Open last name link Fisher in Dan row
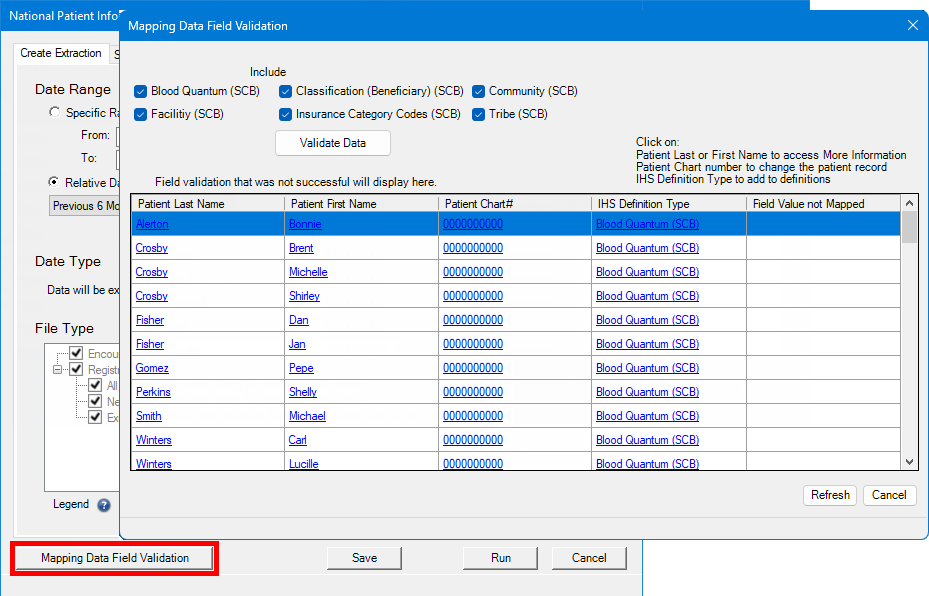The width and height of the screenshot is (929, 596). click(x=150, y=320)
